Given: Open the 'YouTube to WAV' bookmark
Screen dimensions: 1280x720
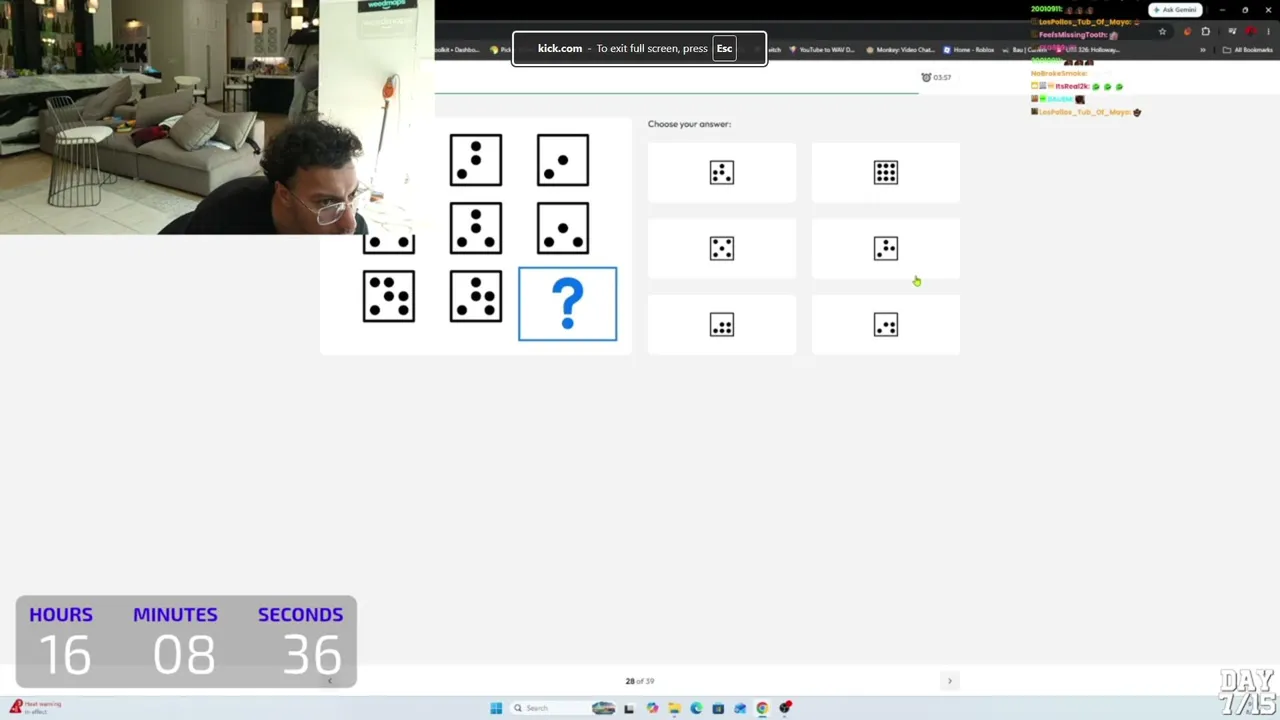Looking at the screenshot, I should point(822,50).
